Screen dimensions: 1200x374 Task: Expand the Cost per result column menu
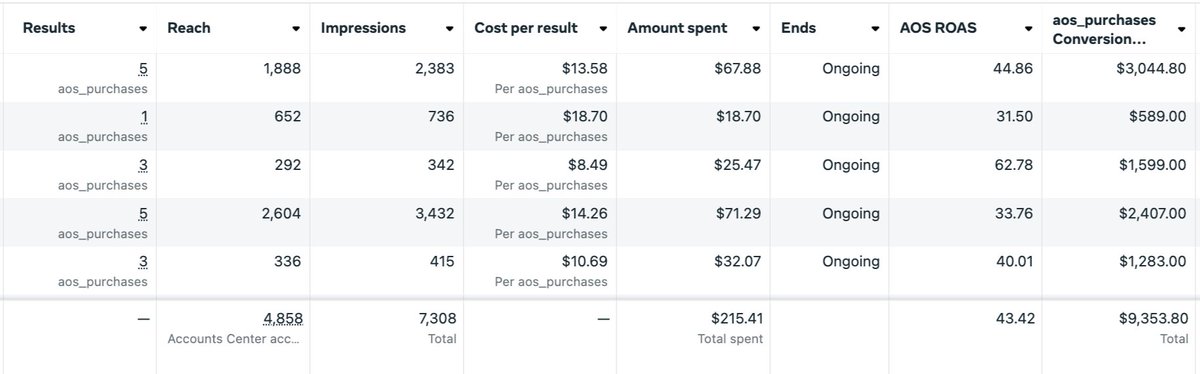click(x=603, y=29)
